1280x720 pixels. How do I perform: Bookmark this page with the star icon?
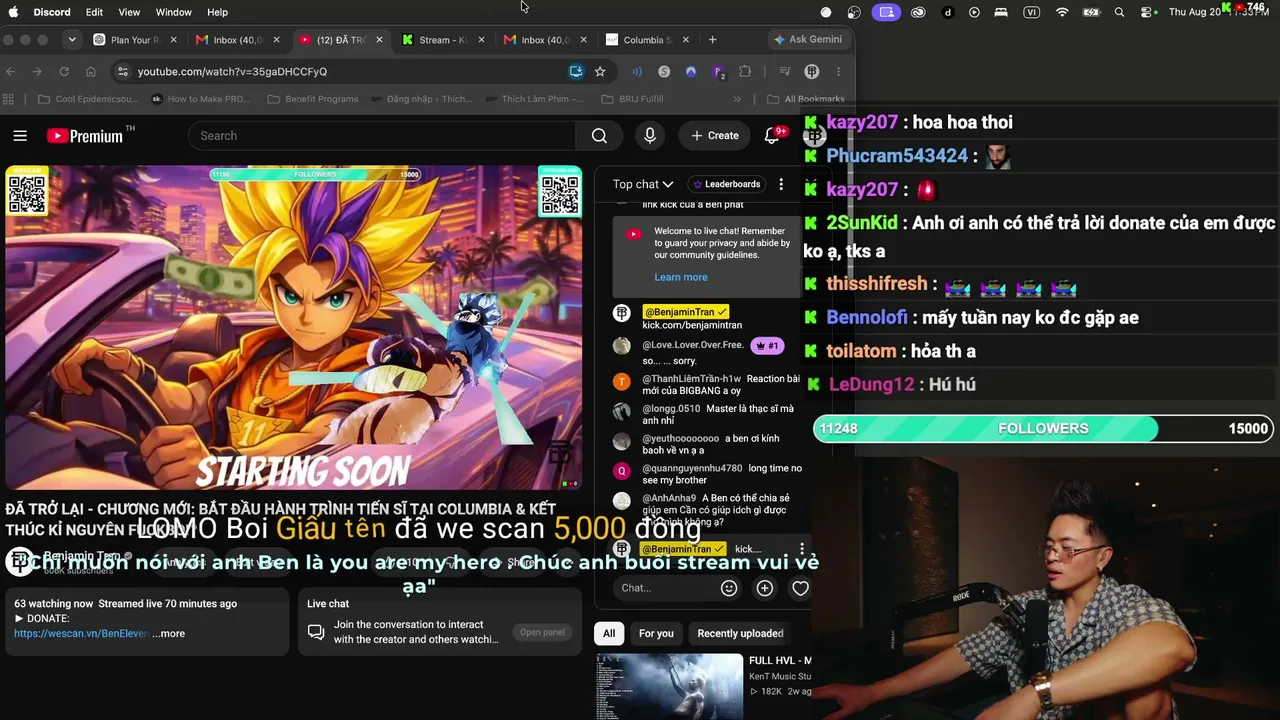point(600,72)
